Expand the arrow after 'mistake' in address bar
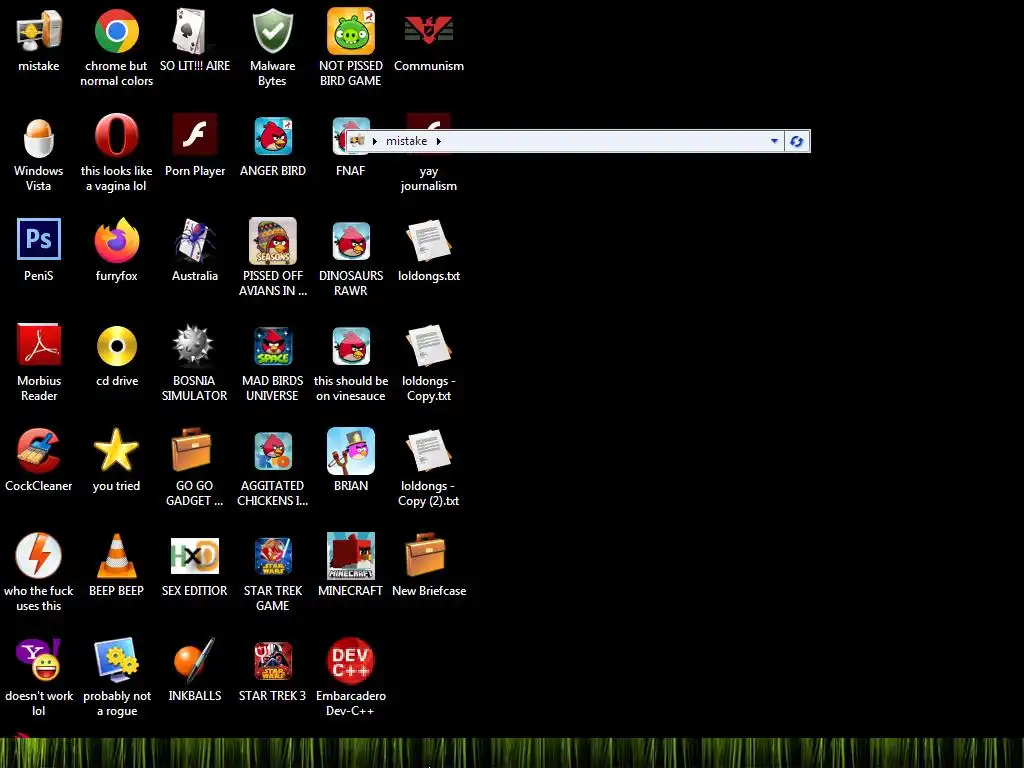This screenshot has height=768, width=1024. (x=438, y=141)
